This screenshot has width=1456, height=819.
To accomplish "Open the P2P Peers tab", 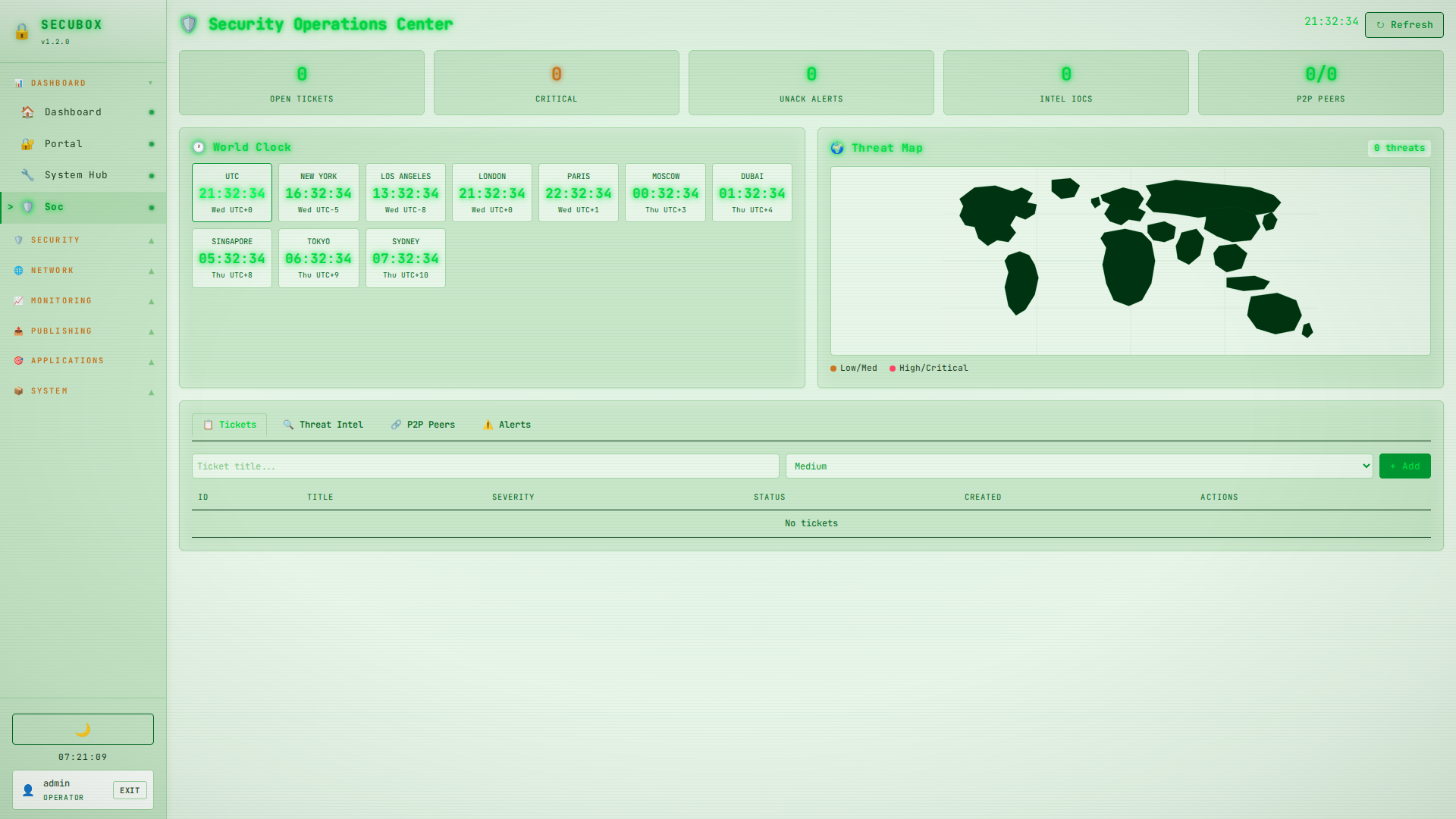I will 423,425.
